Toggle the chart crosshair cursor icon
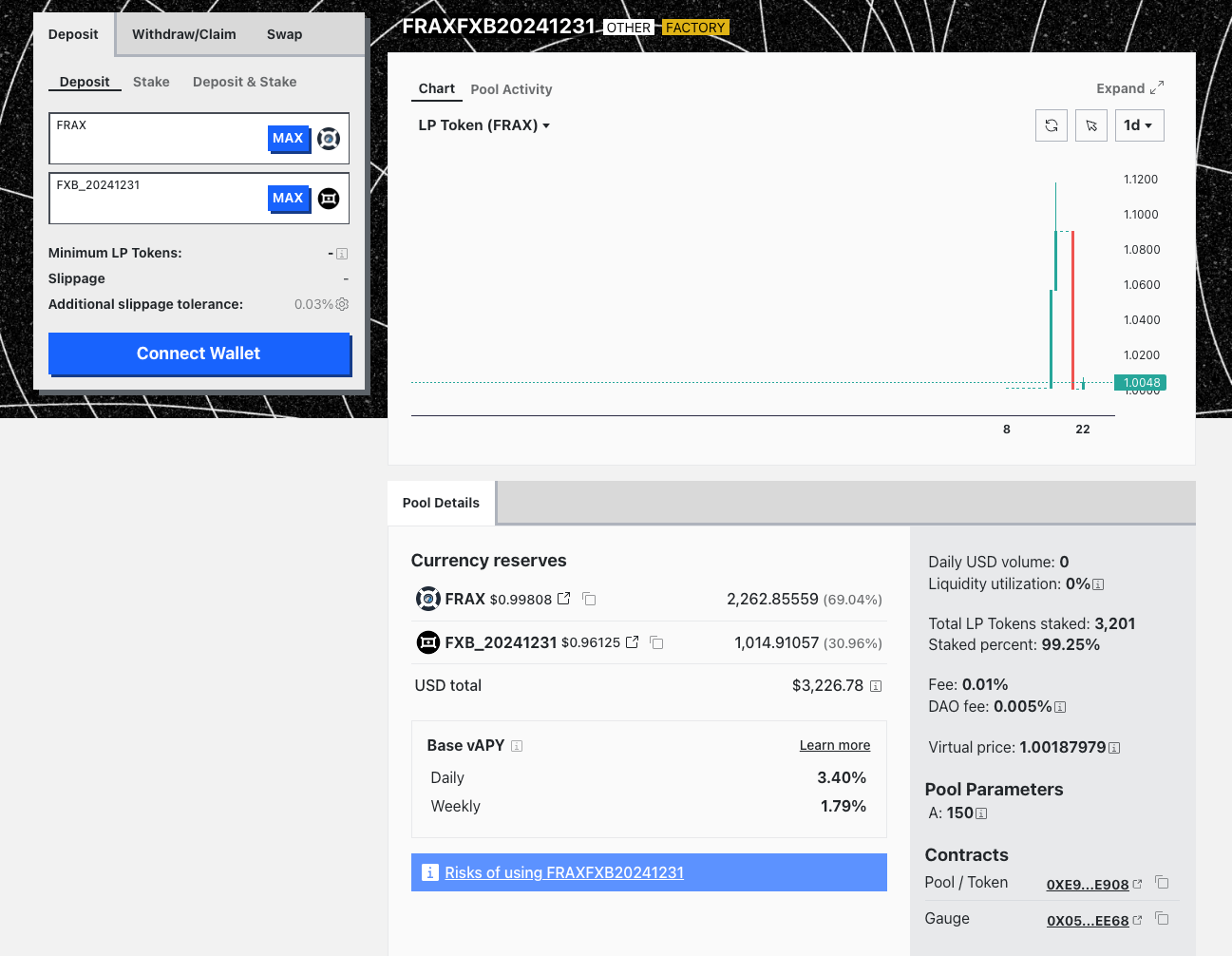Viewport: 1232px width, 956px height. (1091, 125)
